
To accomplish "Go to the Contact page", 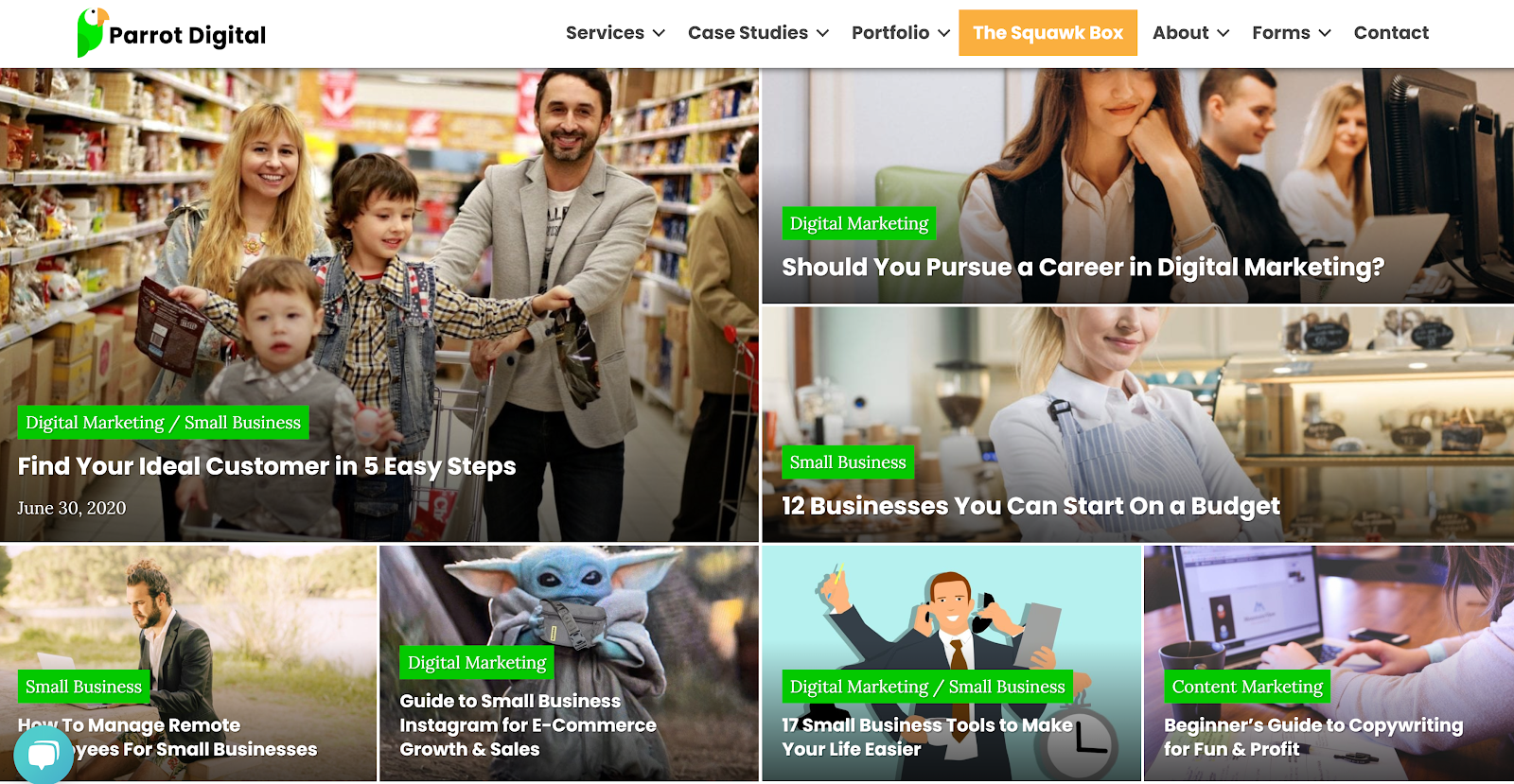I will [1391, 33].
